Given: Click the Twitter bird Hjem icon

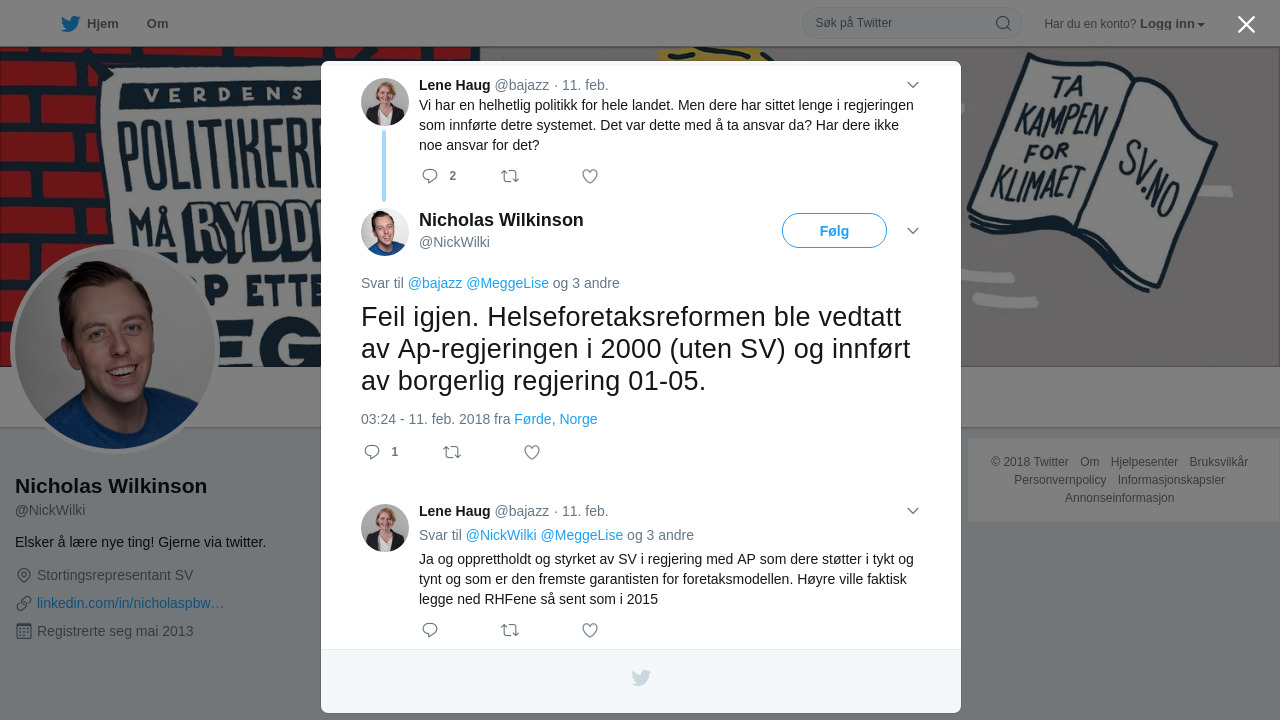Looking at the screenshot, I should click(x=70, y=24).
